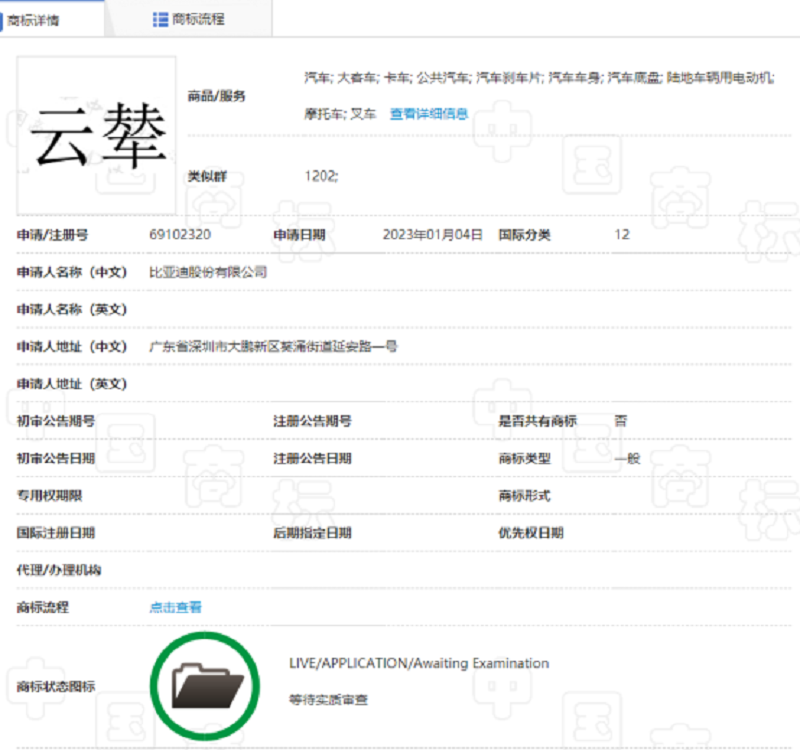The image size is (800, 750).
Task: Click the application date 2023年01月04日
Action: [432, 235]
